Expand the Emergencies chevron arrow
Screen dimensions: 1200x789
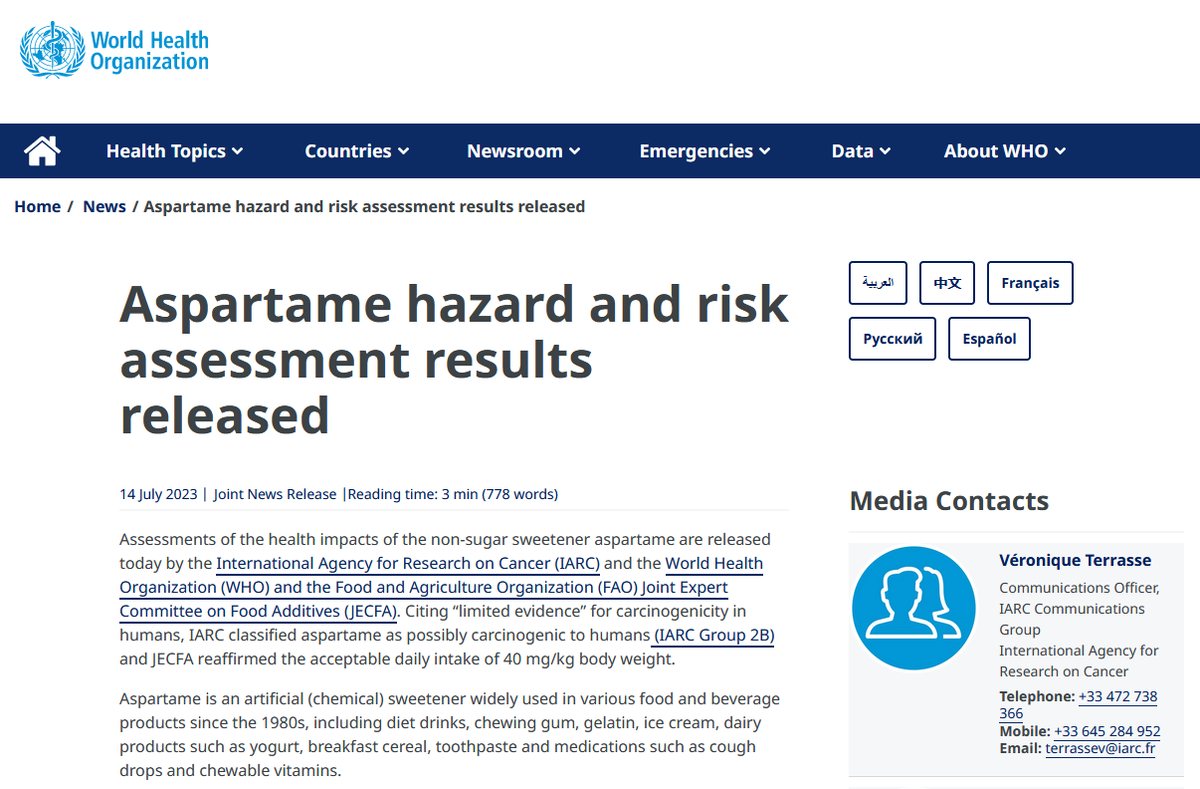click(765, 152)
